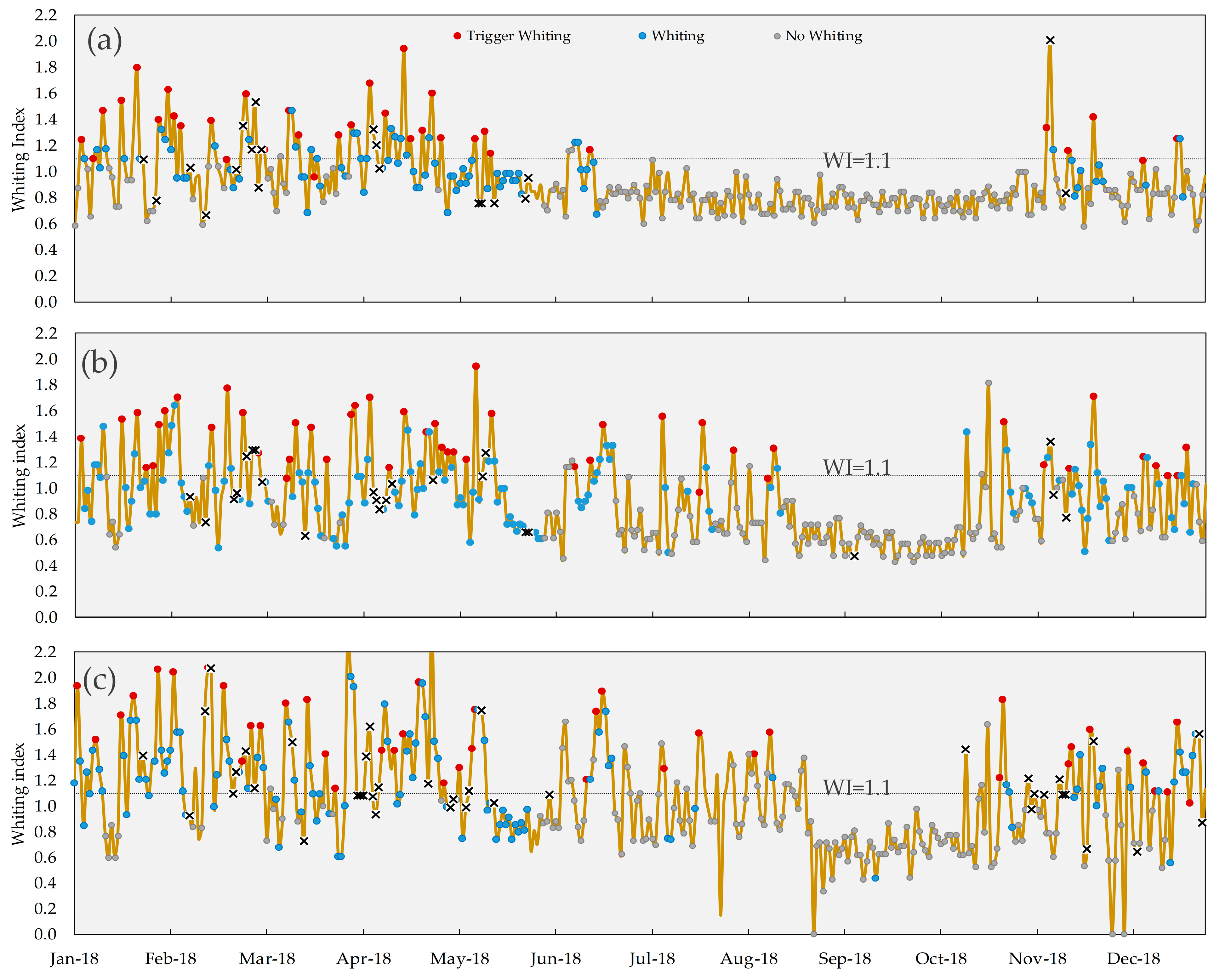Click the black X marker at 2.0 in November, panel (a)
The image size is (1214, 980).
pos(1050,40)
